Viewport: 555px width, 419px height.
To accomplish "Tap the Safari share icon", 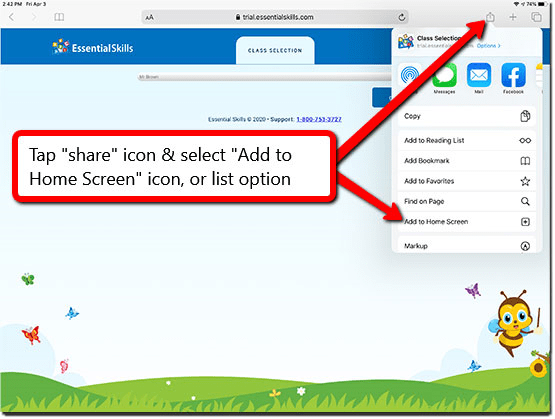I will [x=490, y=17].
